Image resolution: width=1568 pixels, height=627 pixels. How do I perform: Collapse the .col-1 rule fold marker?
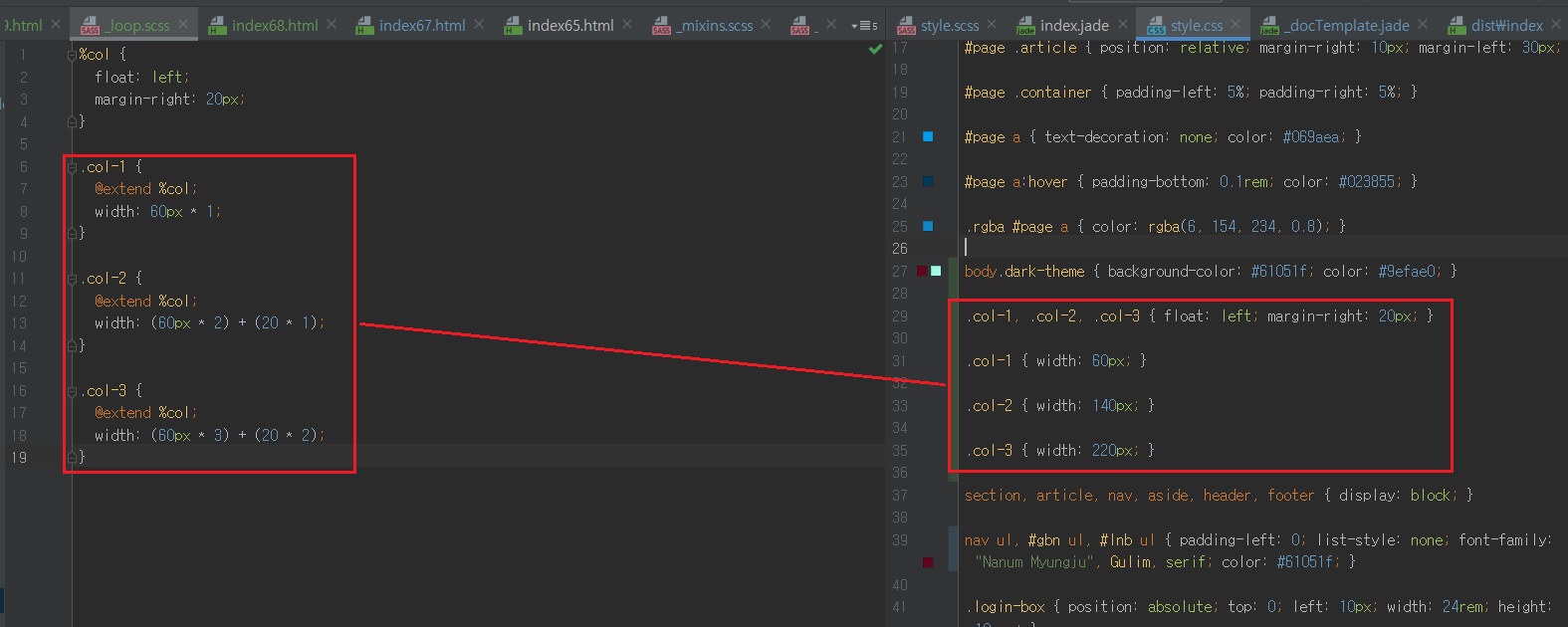pos(72,167)
